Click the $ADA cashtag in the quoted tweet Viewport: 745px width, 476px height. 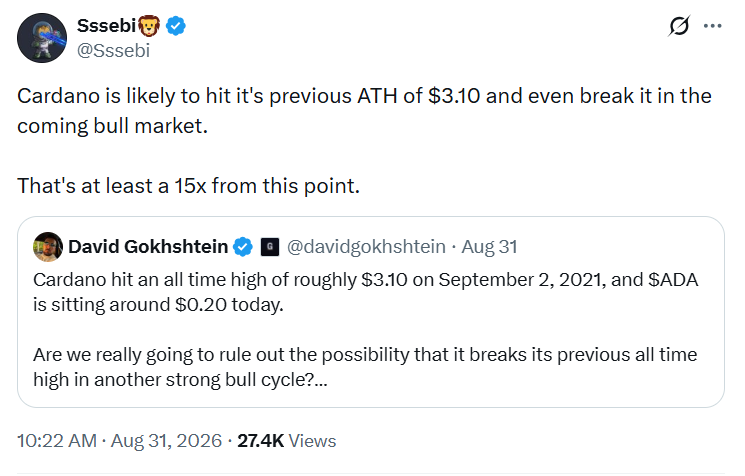click(x=673, y=280)
